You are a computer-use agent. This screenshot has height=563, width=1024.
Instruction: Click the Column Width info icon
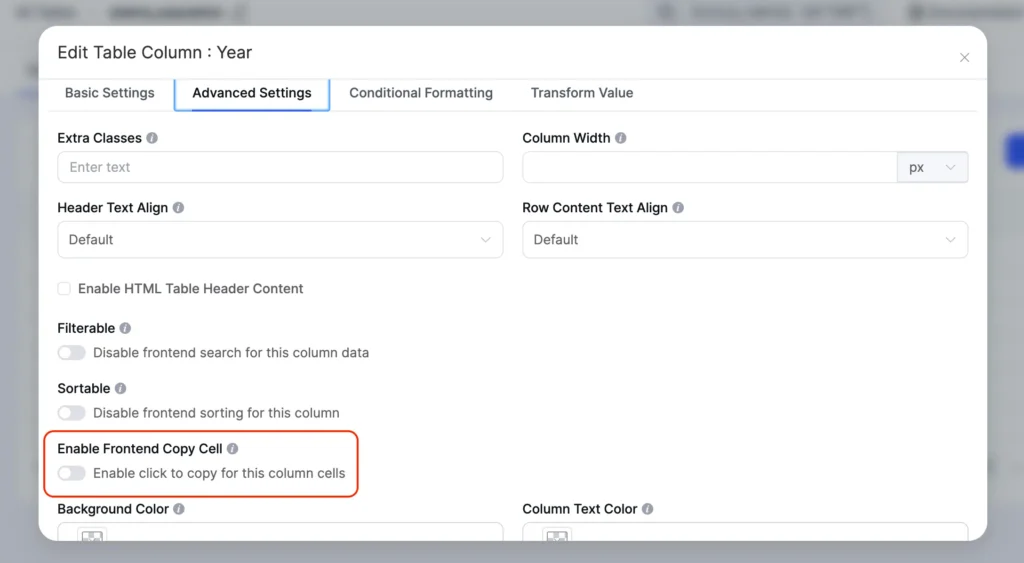point(620,138)
